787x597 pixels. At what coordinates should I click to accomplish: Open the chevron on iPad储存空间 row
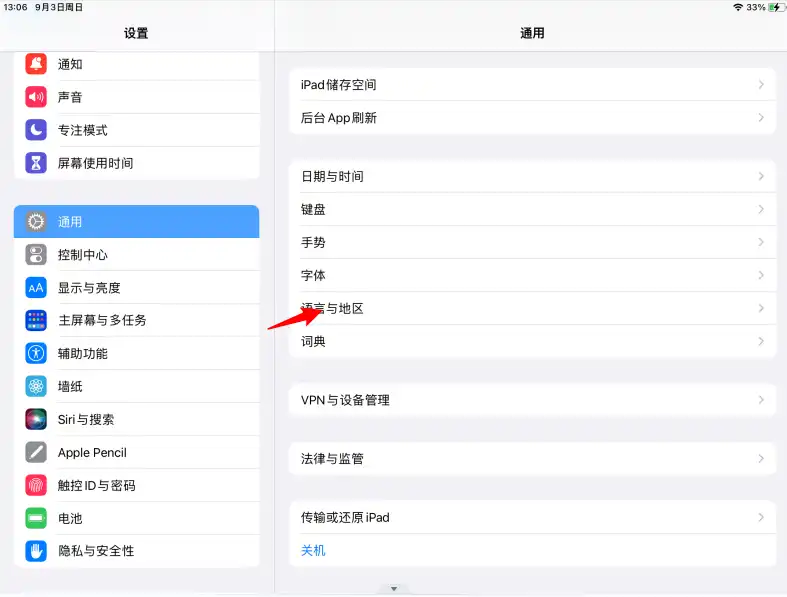tap(761, 85)
